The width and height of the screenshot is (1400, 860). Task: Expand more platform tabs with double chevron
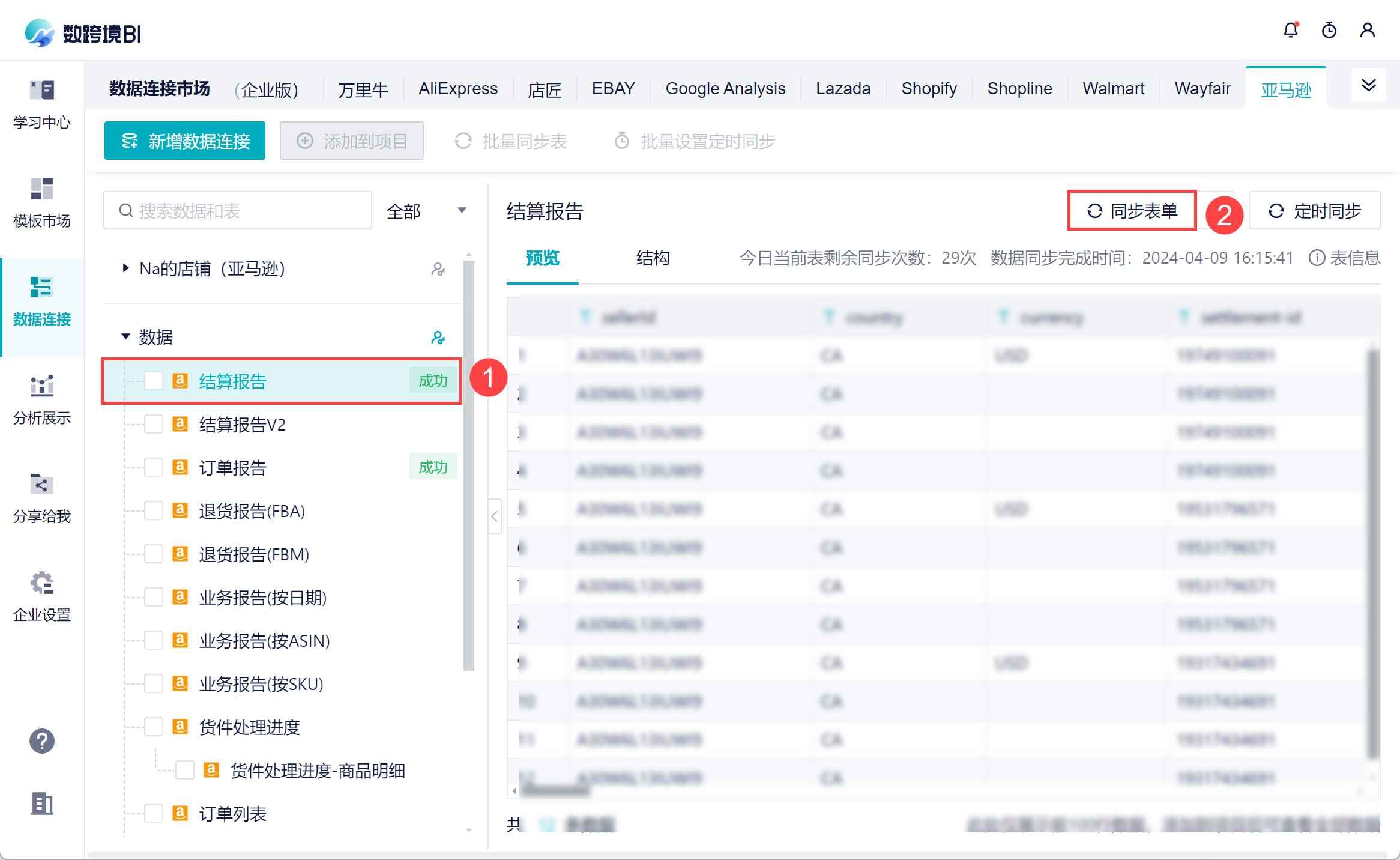(x=1369, y=86)
